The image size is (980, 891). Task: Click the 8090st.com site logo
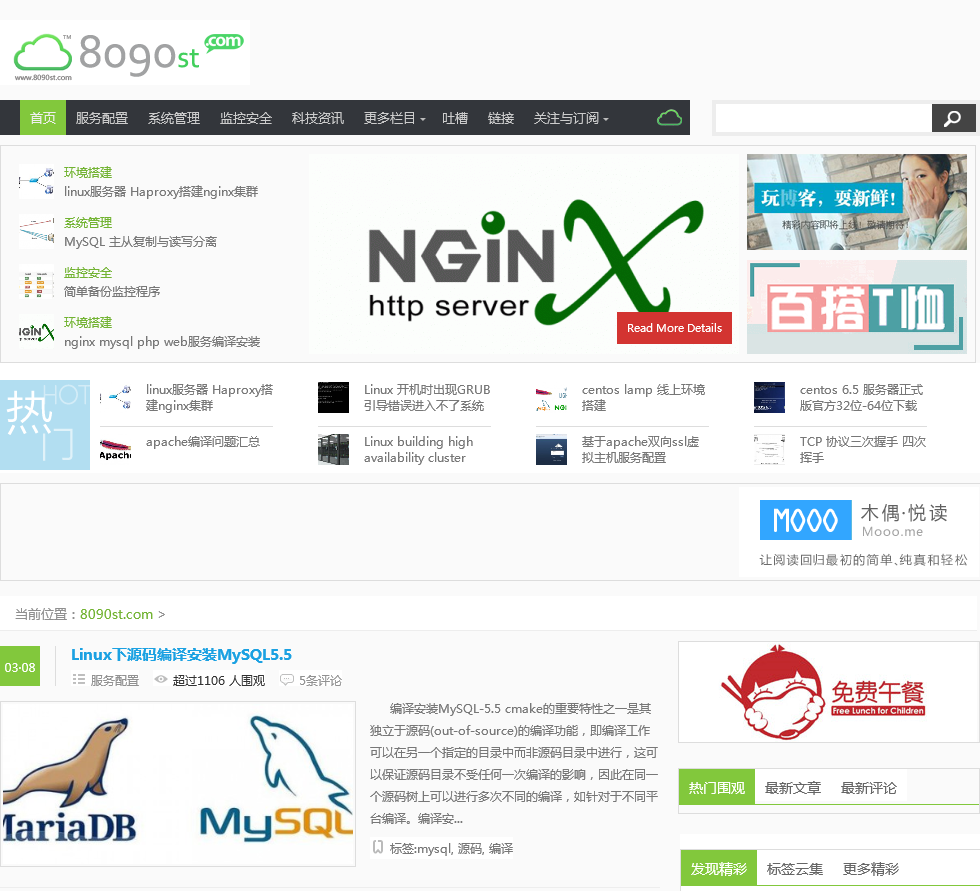[x=125, y=52]
